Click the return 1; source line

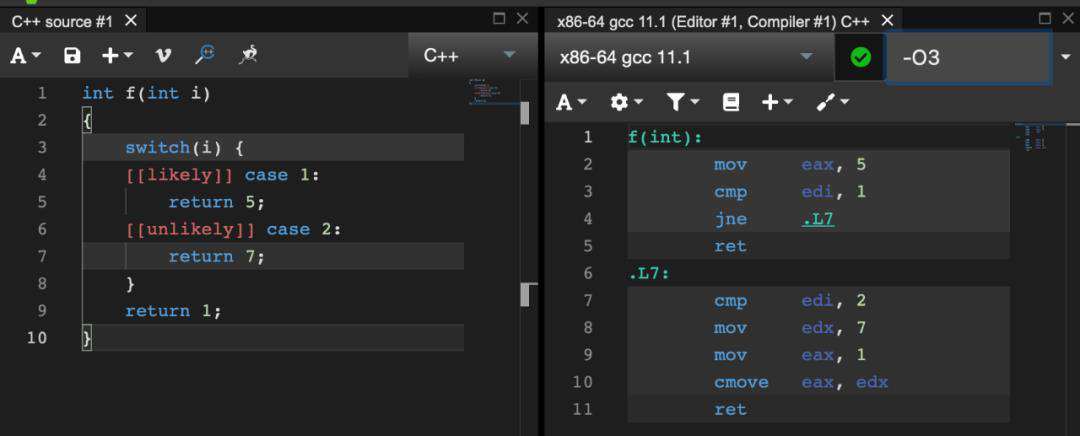[174, 311]
